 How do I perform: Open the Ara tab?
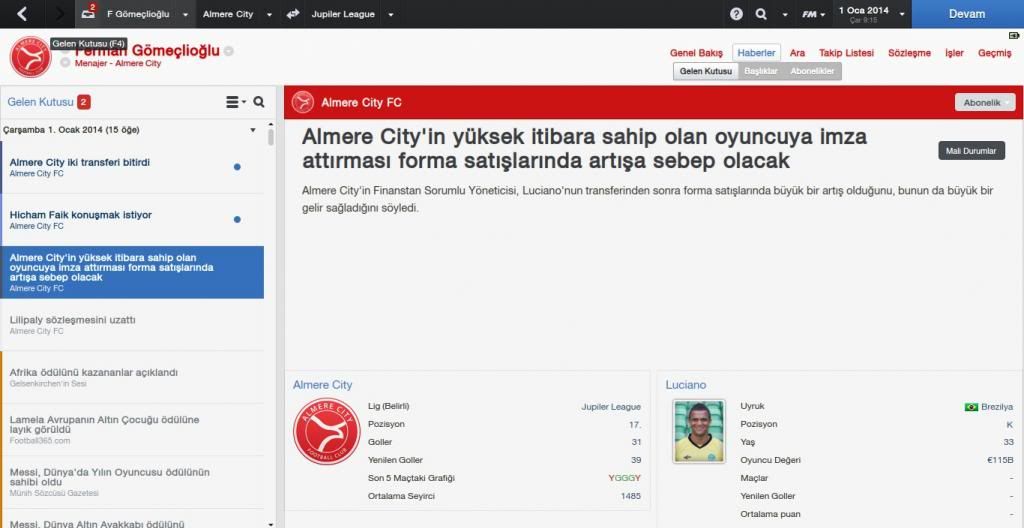click(797, 53)
